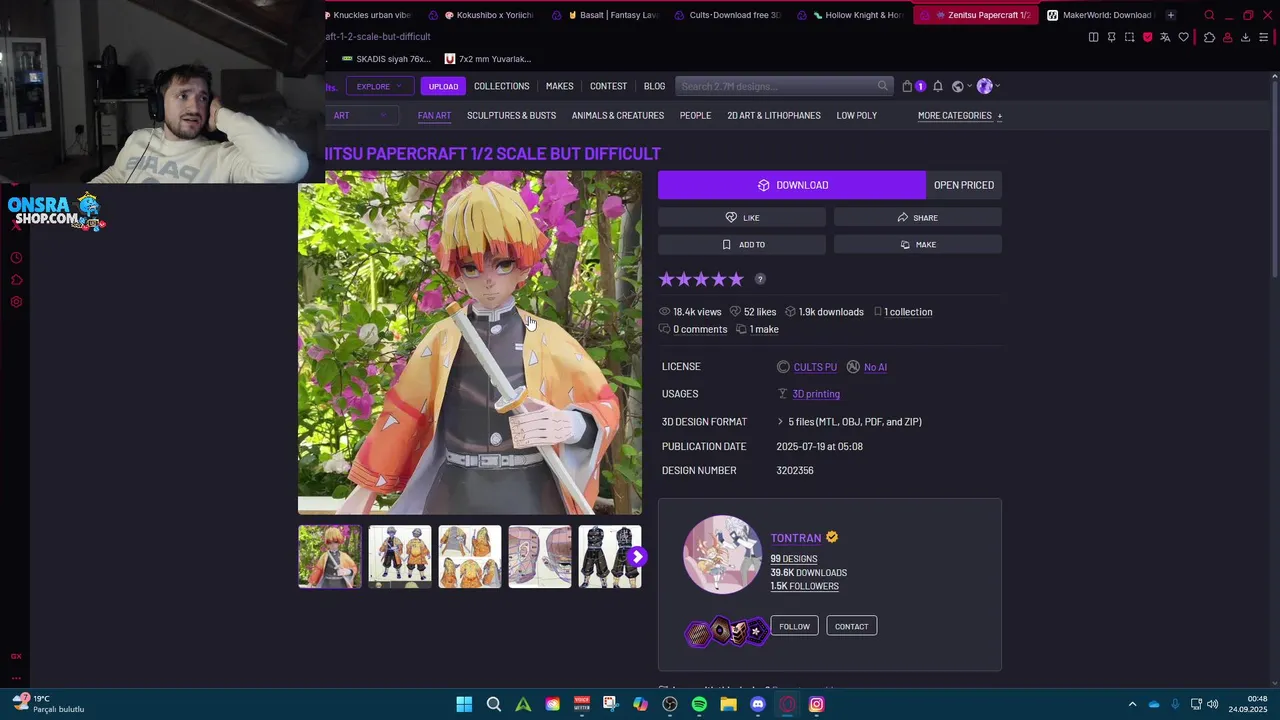The height and width of the screenshot is (720, 1280).
Task: Click the purple DOWNLOAD button
Action: (x=792, y=185)
